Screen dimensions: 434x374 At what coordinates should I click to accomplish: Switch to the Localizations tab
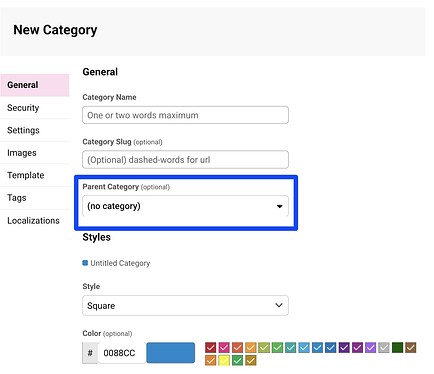click(35, 221)
